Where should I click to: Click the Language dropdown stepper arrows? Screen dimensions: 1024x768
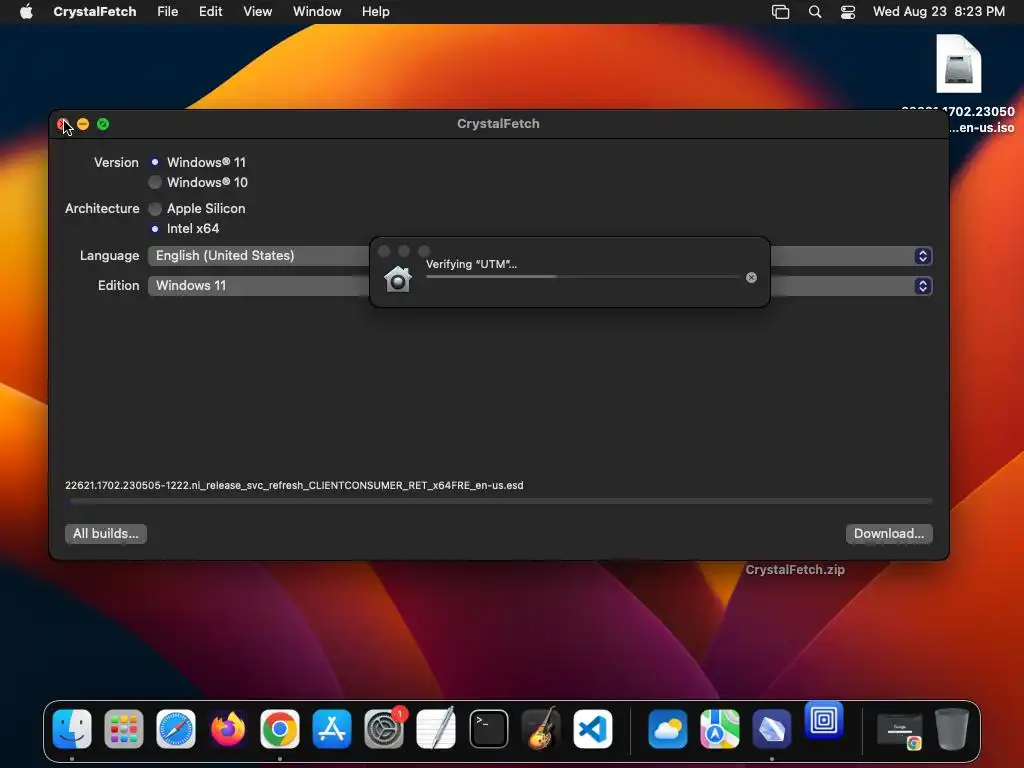922,255
